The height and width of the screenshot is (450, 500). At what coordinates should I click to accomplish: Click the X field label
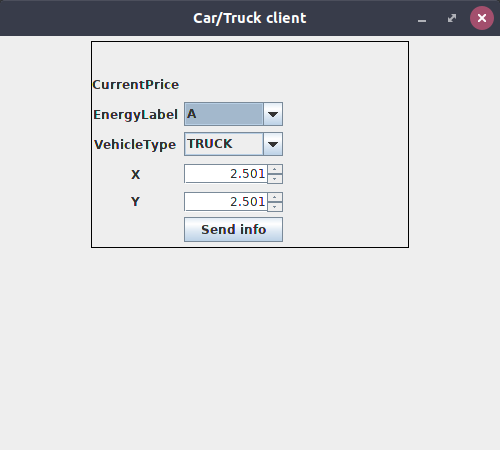(x=135, y=174)
